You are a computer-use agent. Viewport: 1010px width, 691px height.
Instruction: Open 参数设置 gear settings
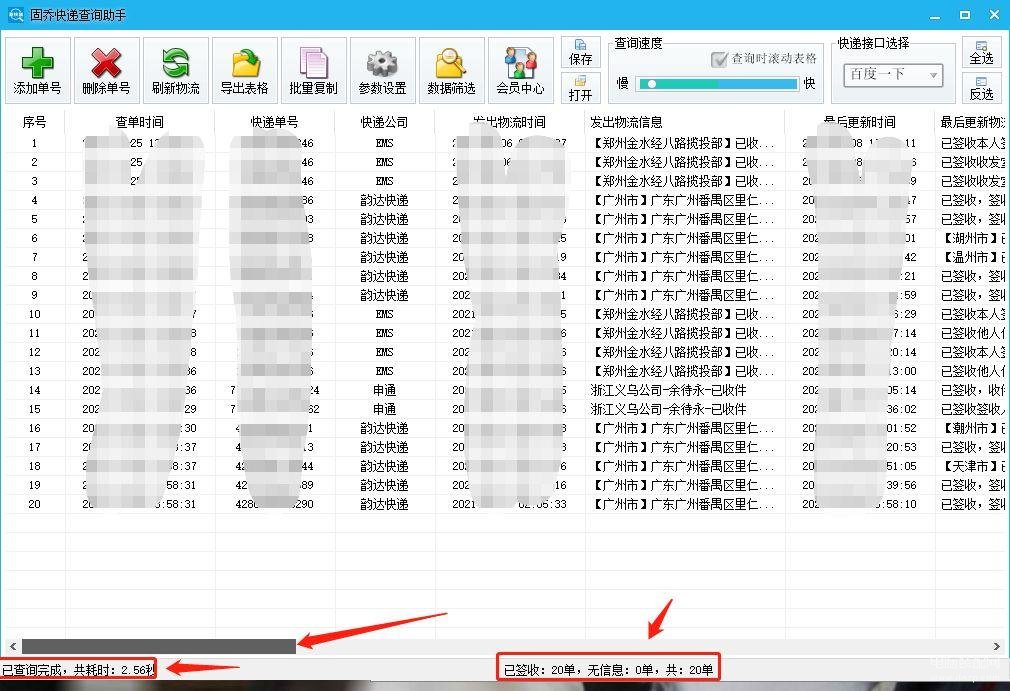click(x=383, y=70)
